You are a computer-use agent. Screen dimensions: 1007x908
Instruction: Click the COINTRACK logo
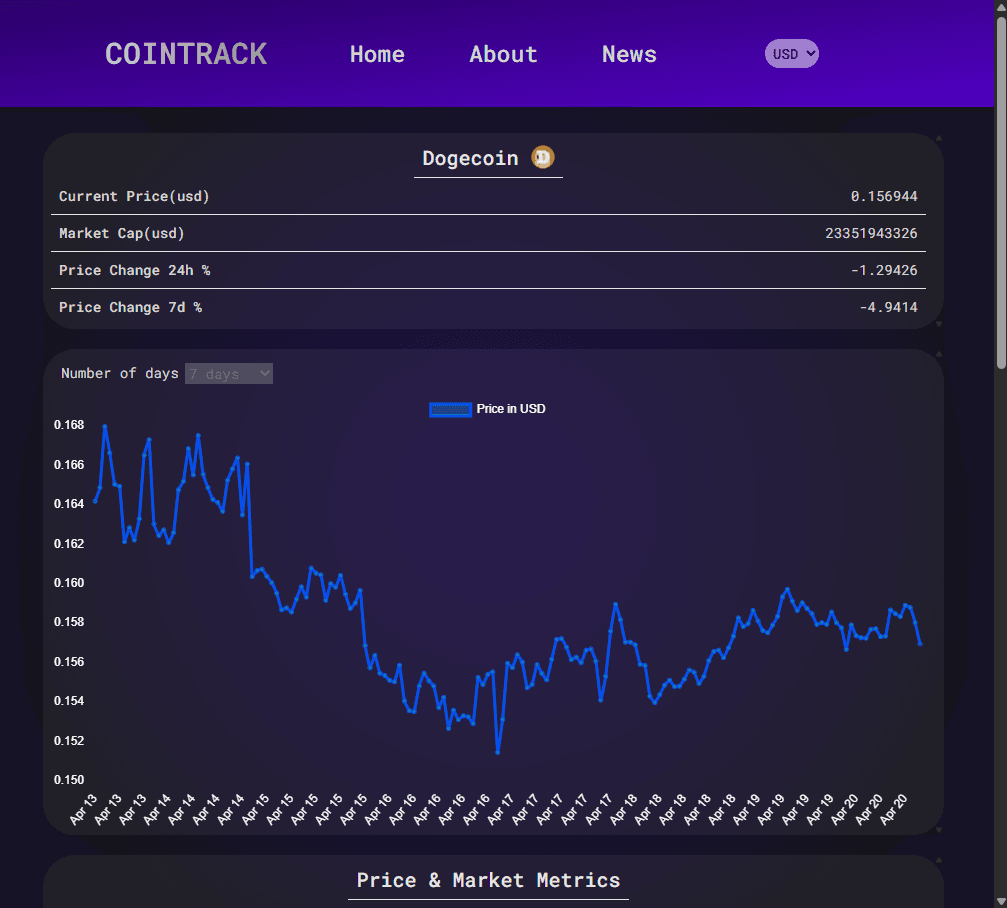[x=186, y=54]
